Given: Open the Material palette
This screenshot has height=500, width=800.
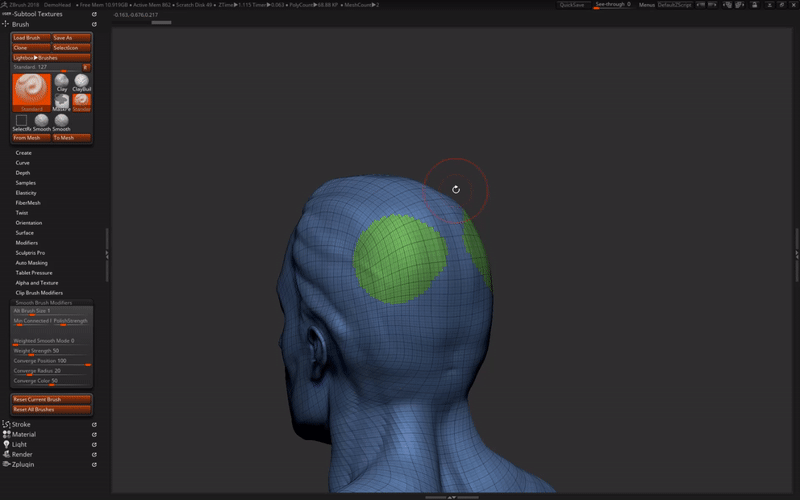Looking at the screenshot, I should tap(24, 435).
